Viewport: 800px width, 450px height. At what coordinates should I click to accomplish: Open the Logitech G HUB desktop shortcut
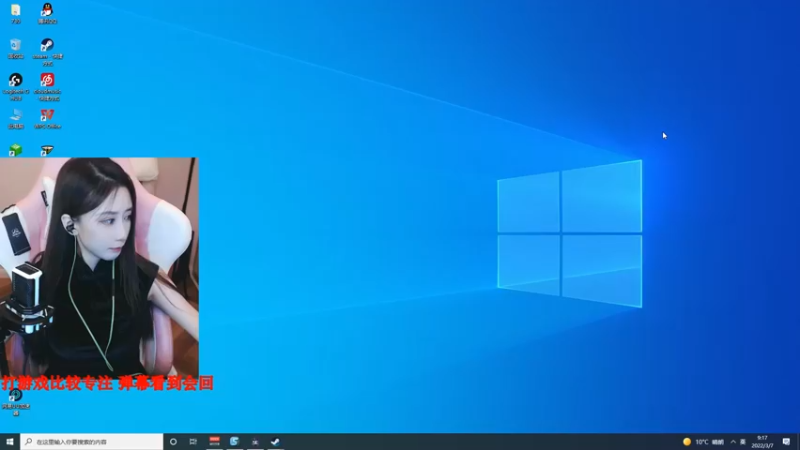[x=16, y=86]
